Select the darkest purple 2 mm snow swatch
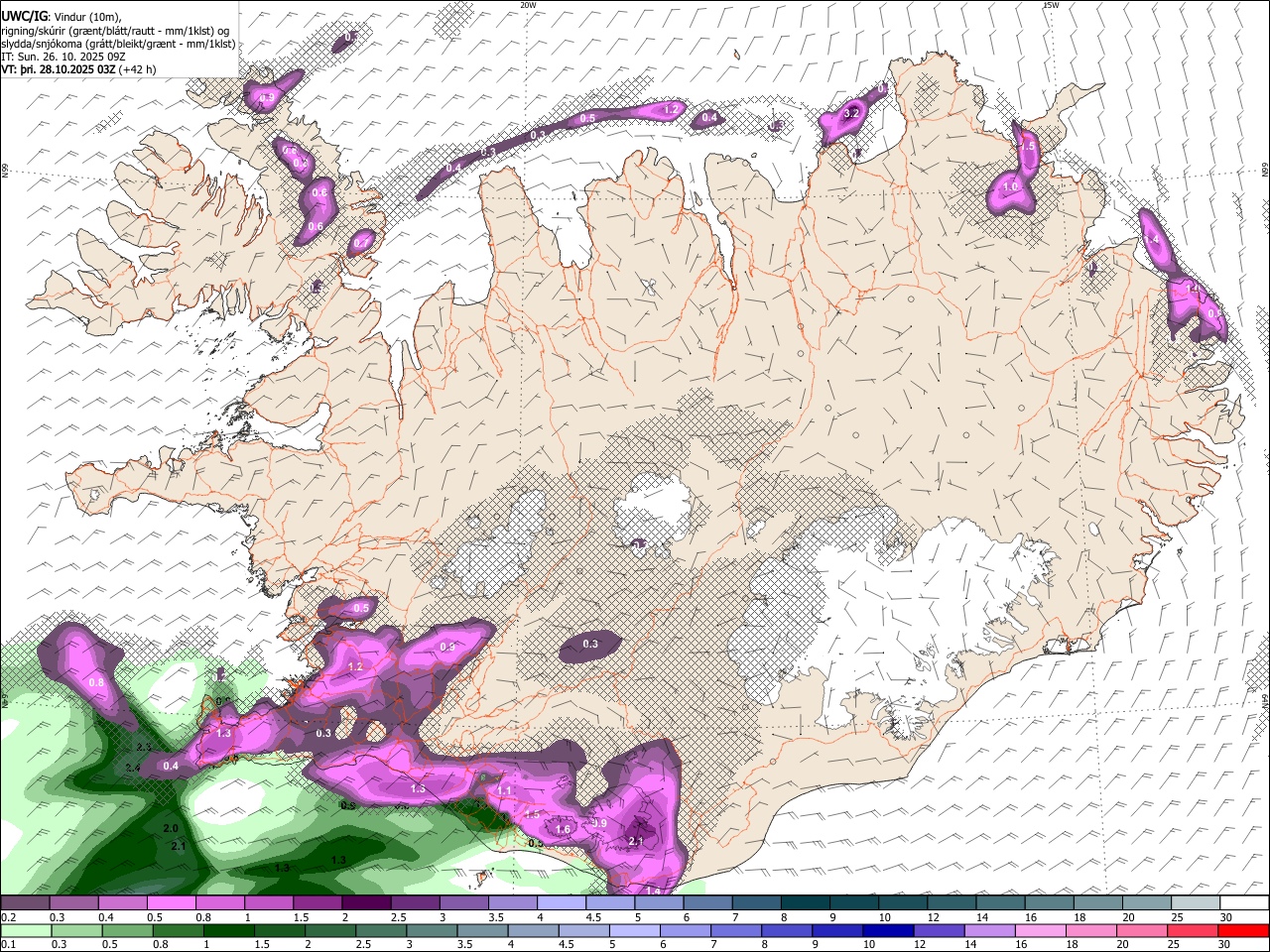Image resolution: width=1270 pixels, height=952 pixels. 366,902
